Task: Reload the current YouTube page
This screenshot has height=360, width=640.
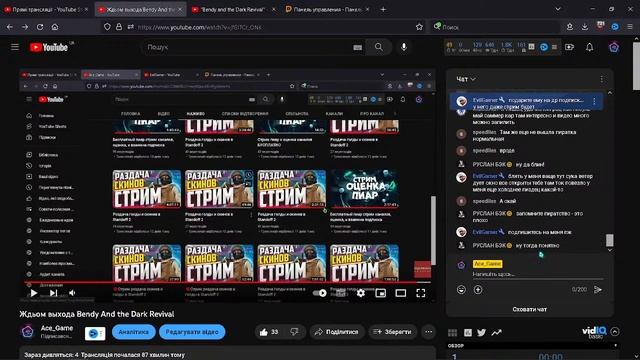Action: (x=40, y=27)
